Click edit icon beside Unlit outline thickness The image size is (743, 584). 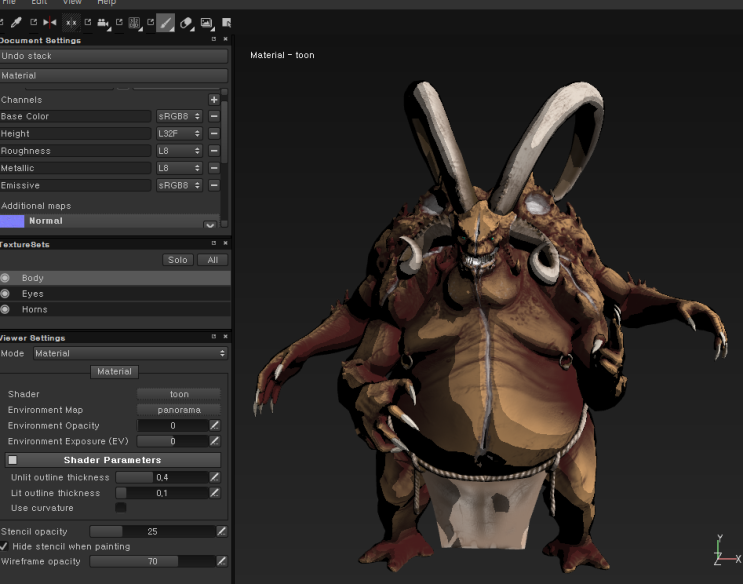tap(215, 477)
